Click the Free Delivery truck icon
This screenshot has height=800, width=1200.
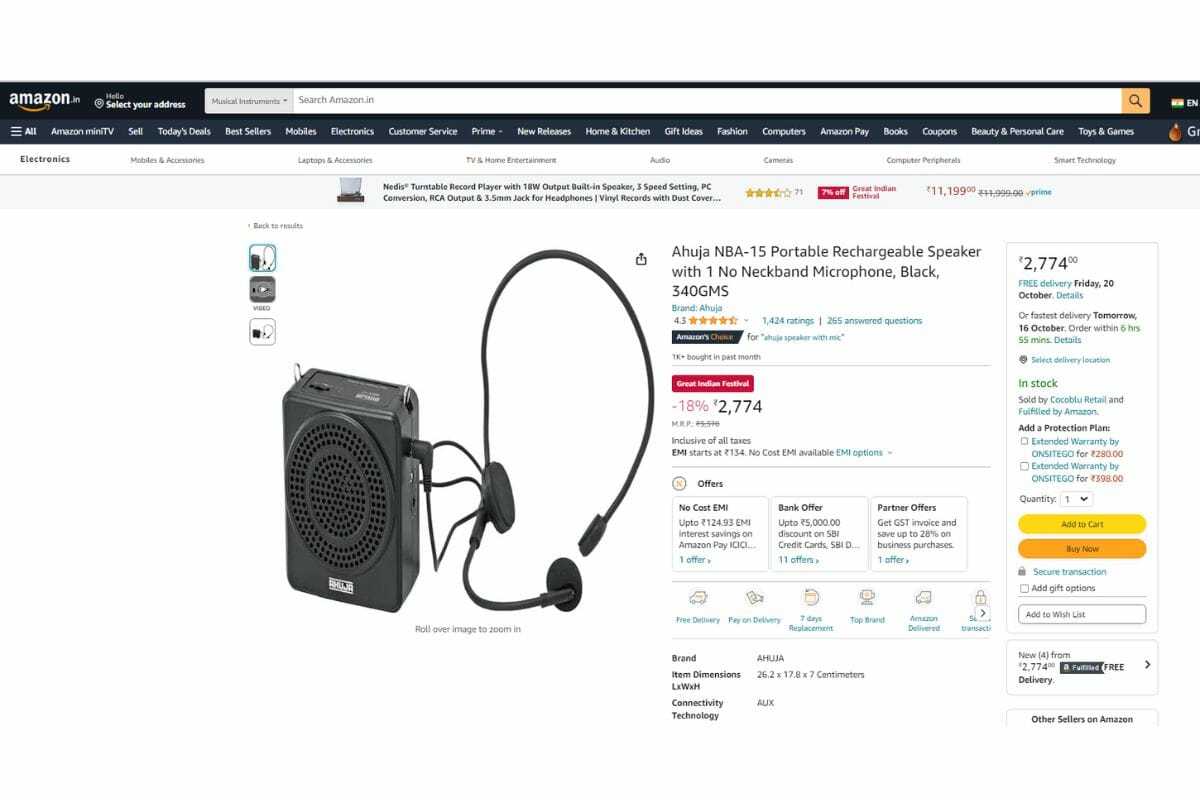click(698, 598)
